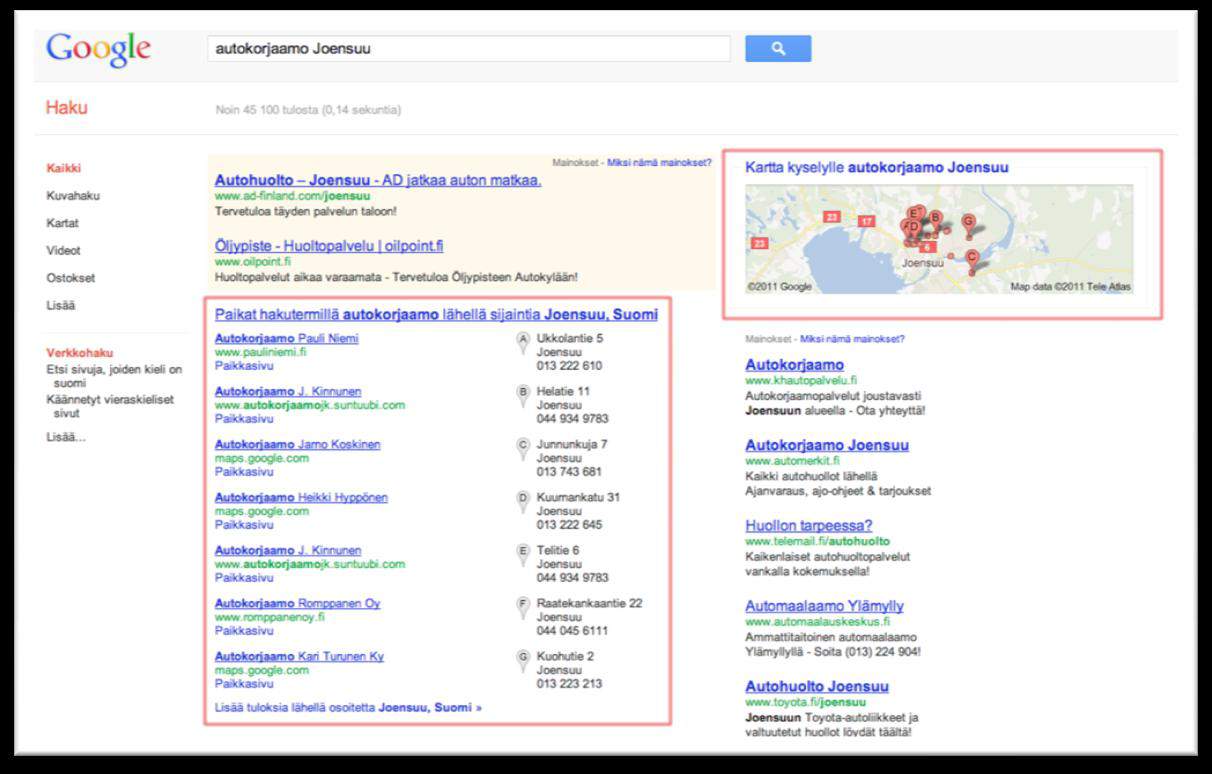
Task: Click Miksi nämä mainokset in right column
Action: coord(852,339)
